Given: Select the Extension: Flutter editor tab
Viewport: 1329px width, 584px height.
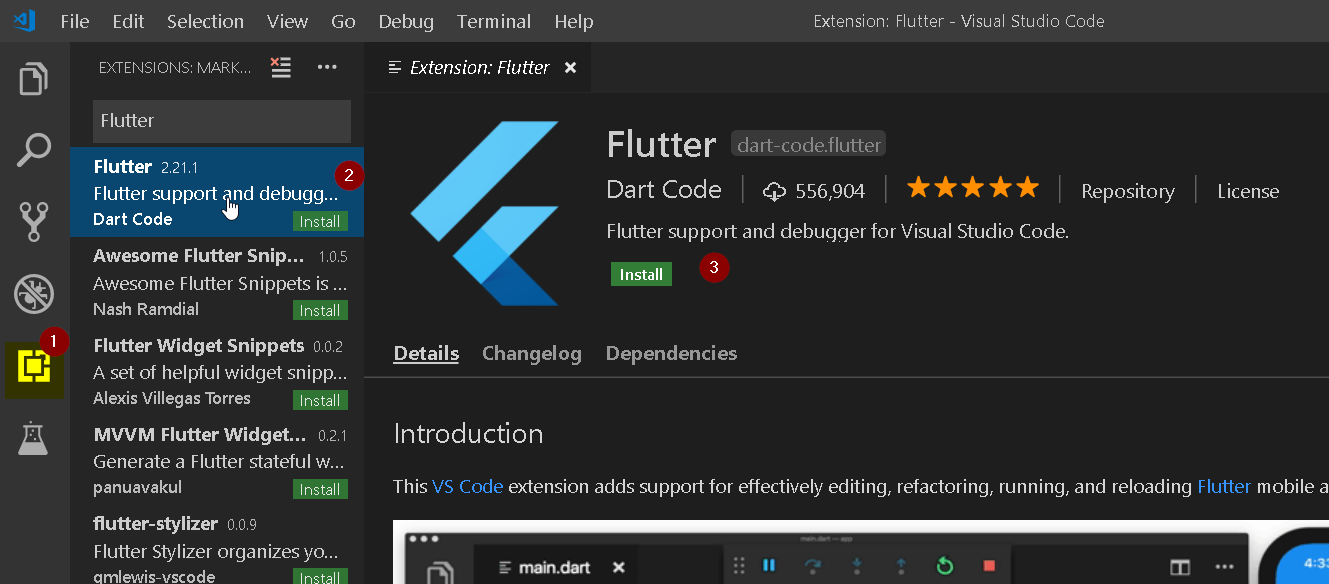Looking at the screenshot, I should pyautogui.click(x=478, y=68).
